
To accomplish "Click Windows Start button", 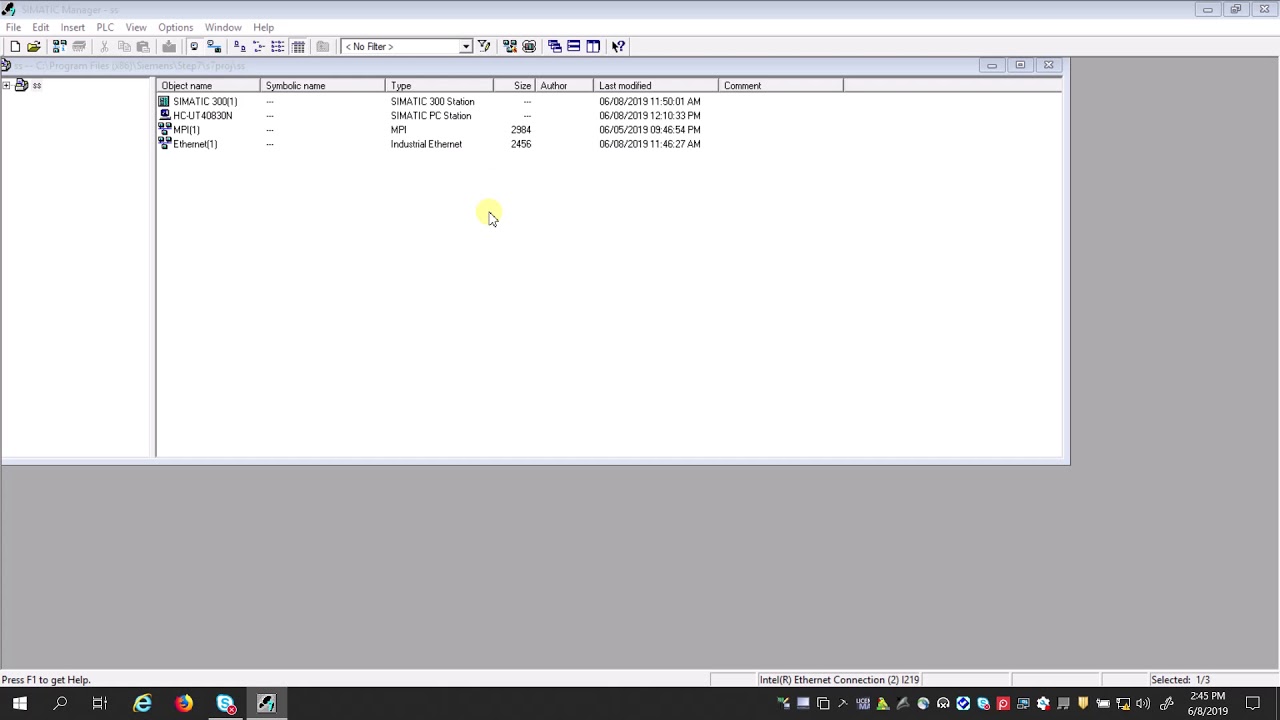I will pos(20,703).
